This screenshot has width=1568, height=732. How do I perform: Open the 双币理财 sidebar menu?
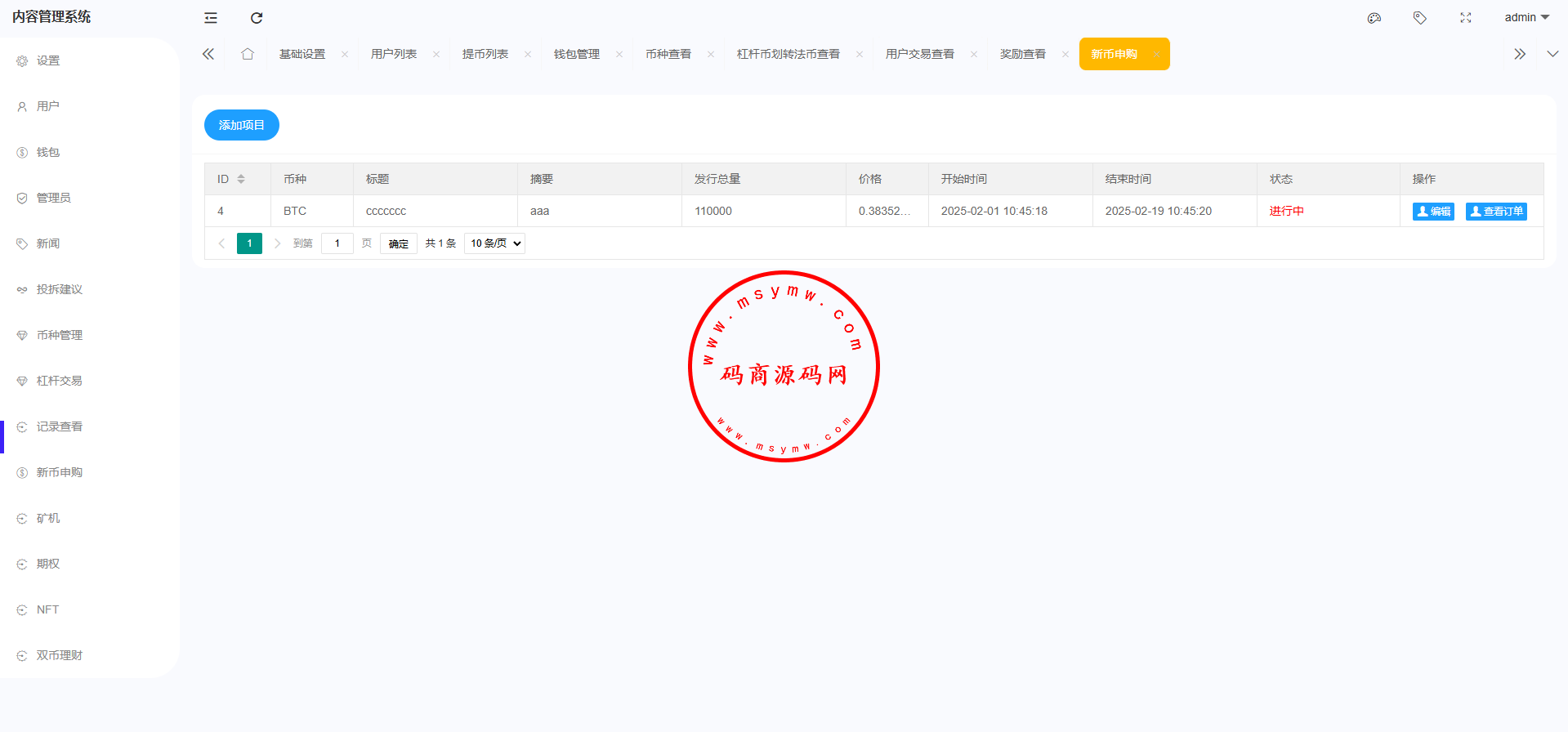click(90, 655)
